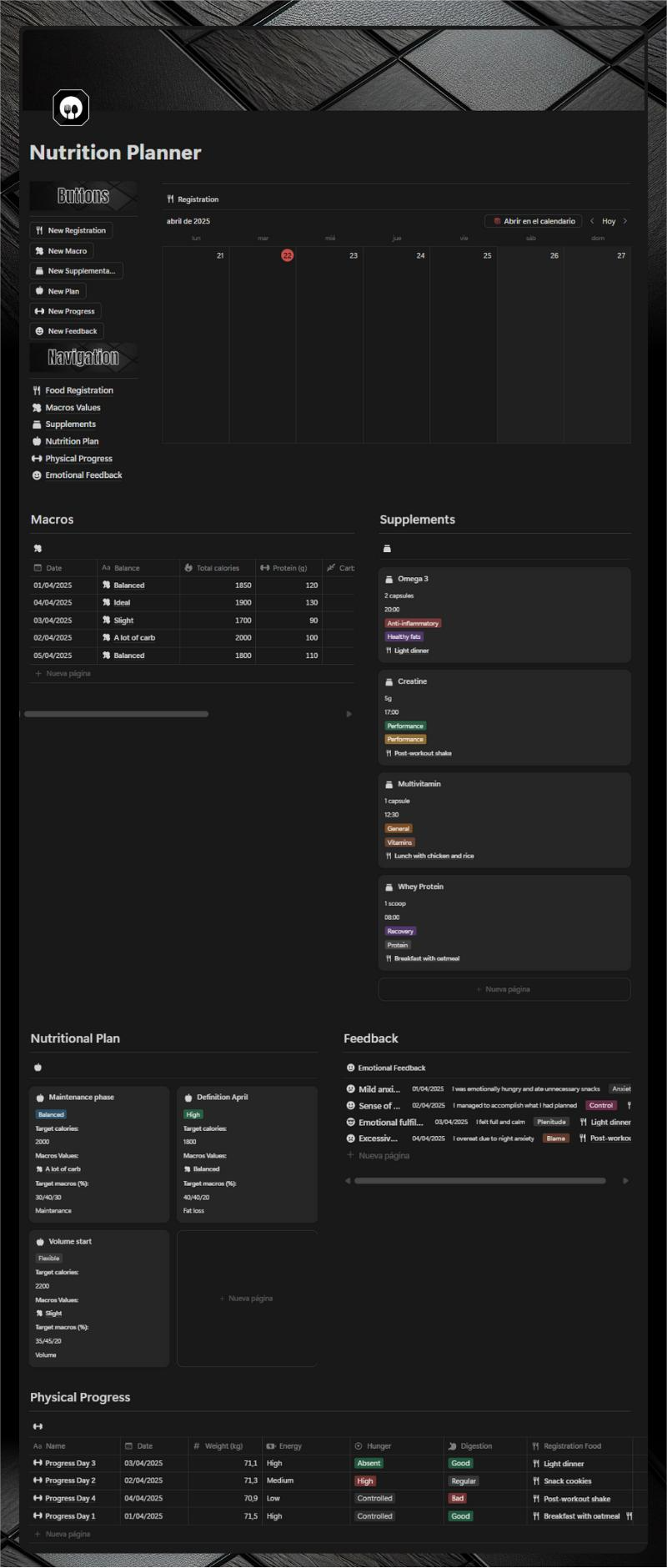Click the Macros table horizontal scrollbar
The image size is (667, 1568).
coord(117,714)
